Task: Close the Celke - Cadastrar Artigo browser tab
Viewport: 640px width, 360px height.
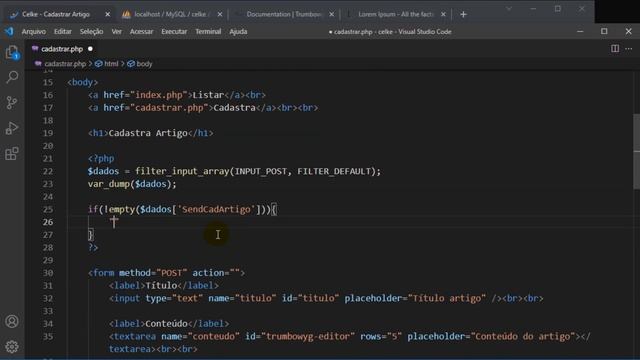Action: click(x=107, y=14)
